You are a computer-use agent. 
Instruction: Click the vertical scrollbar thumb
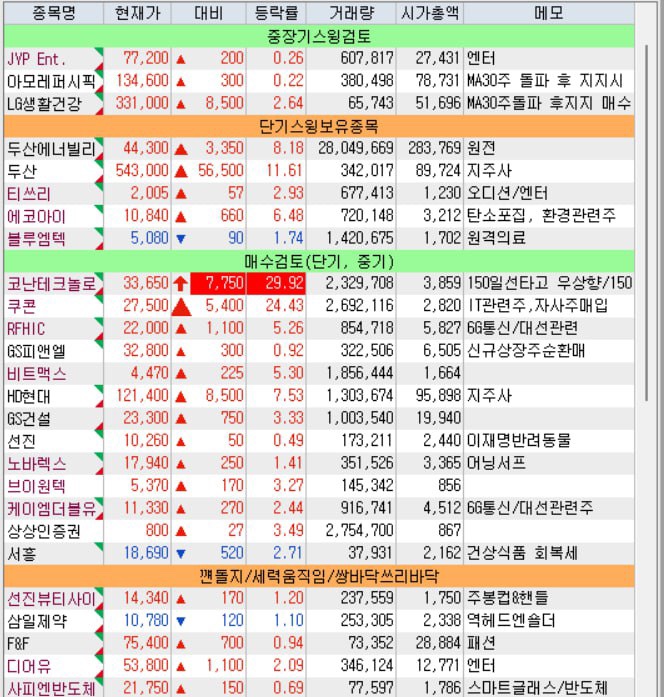[x=647, y=222]
